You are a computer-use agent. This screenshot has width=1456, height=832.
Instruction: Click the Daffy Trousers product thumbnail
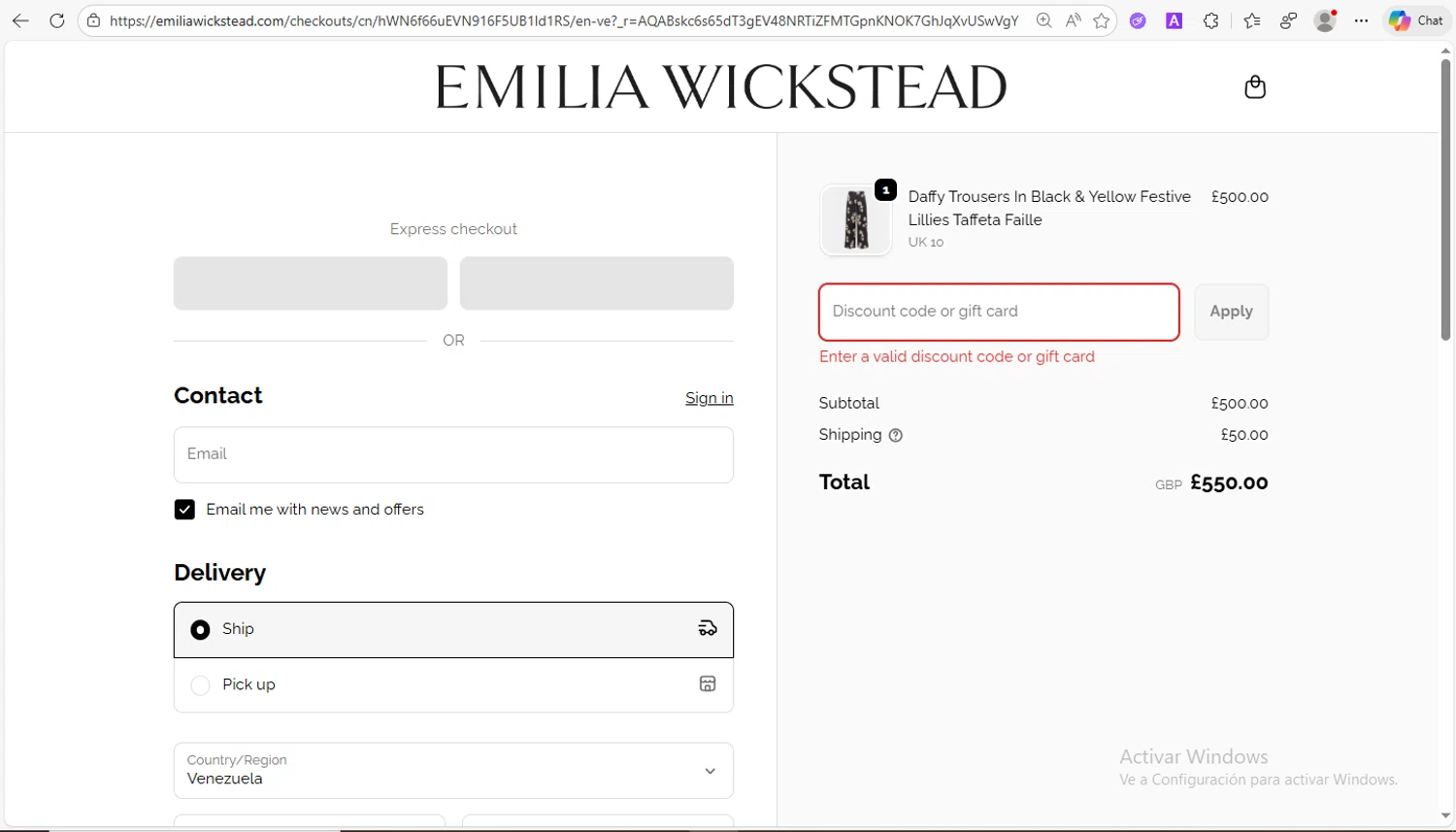[x=855, y=220]
